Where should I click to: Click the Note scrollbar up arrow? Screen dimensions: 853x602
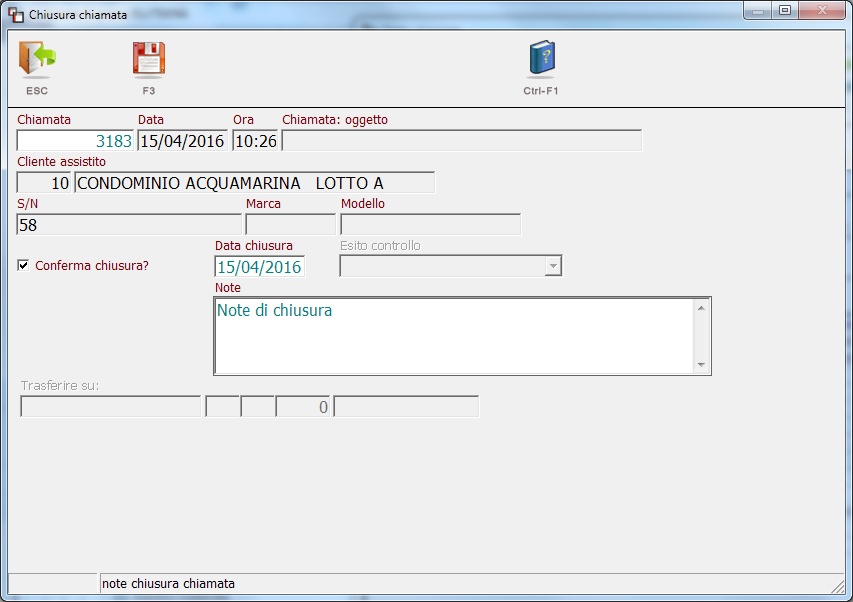pyautogui.click(x=701, y=308)
